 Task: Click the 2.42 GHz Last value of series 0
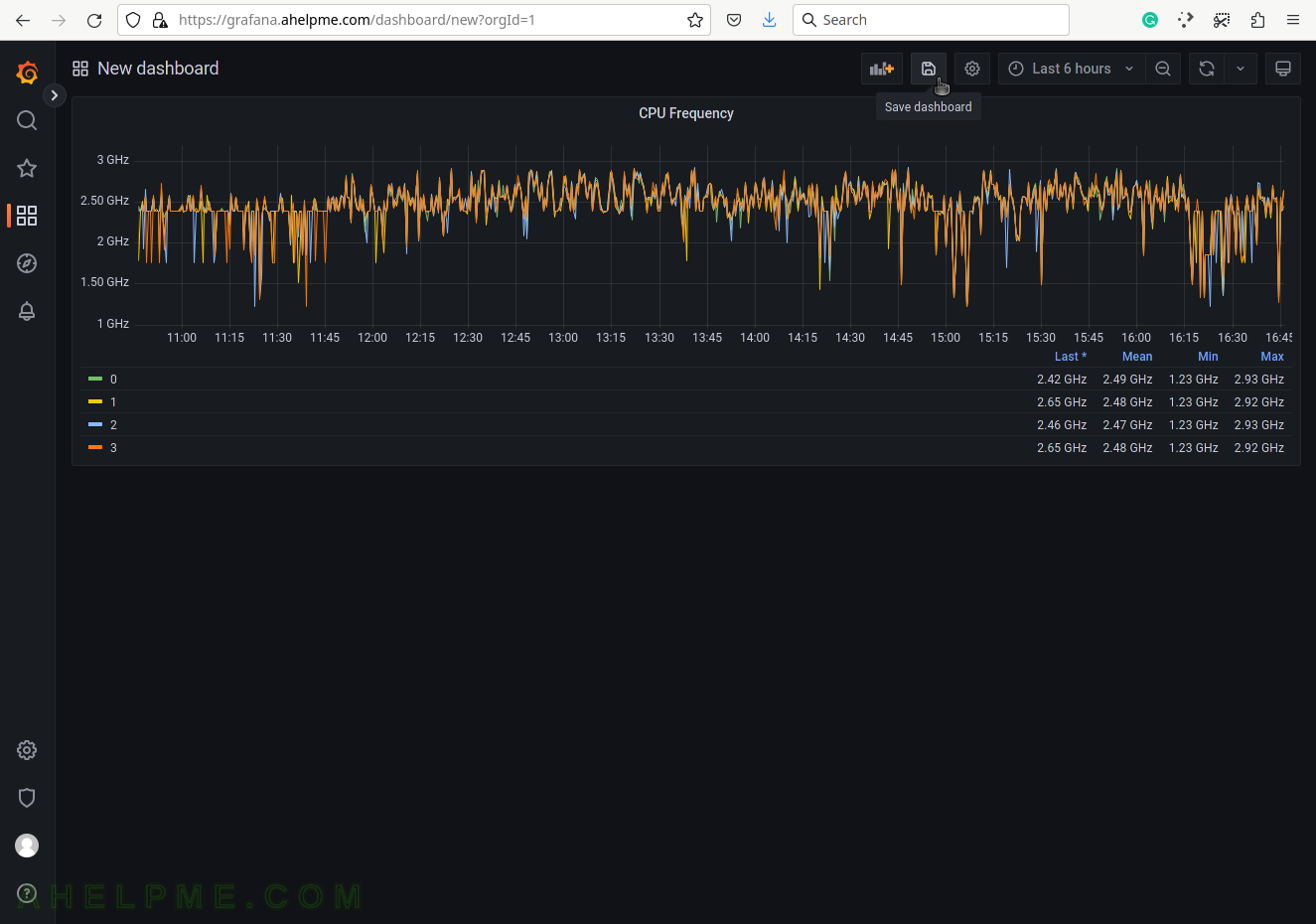pos(1062,380)
